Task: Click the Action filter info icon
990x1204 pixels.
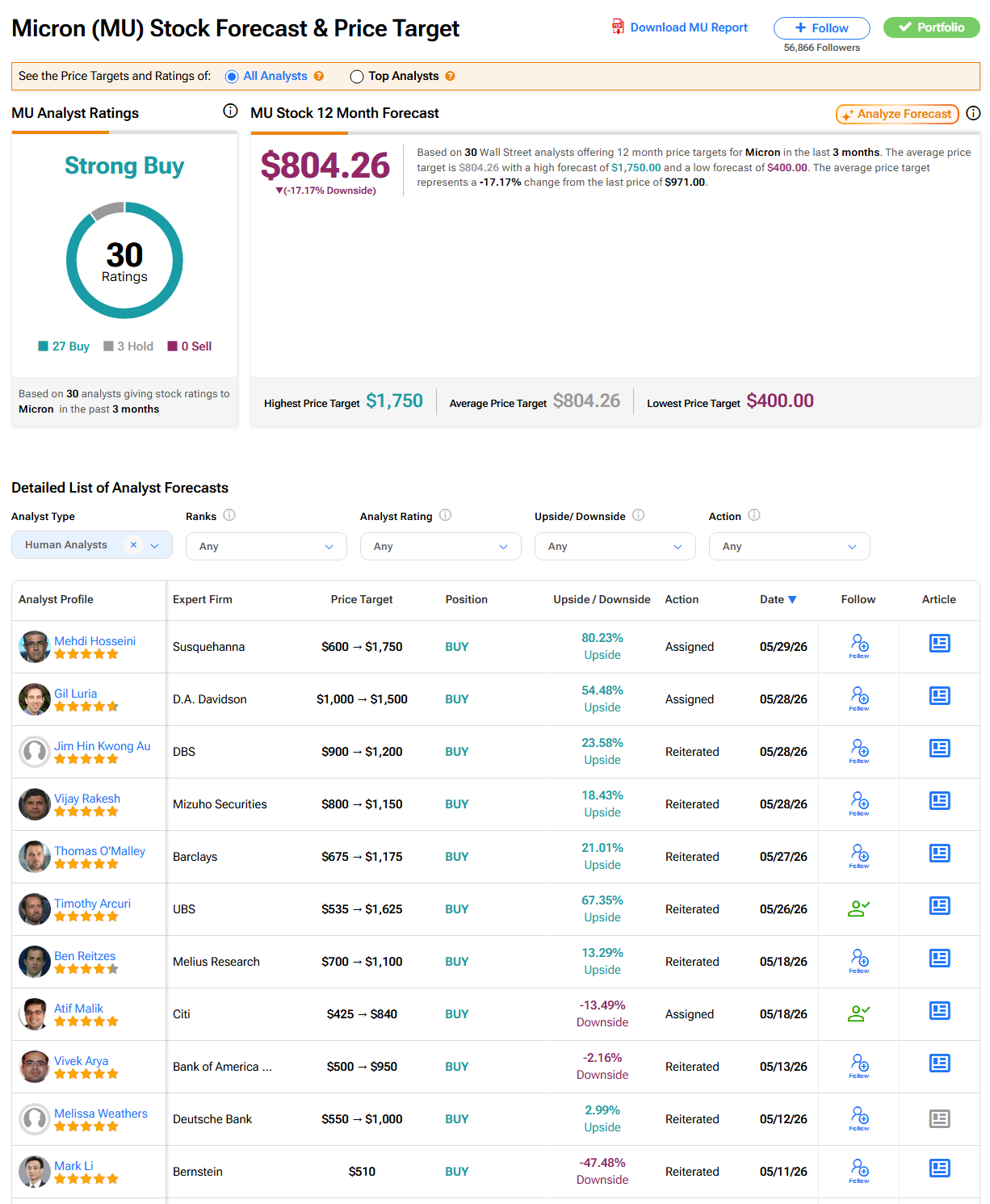Action: tap(754, 515)
